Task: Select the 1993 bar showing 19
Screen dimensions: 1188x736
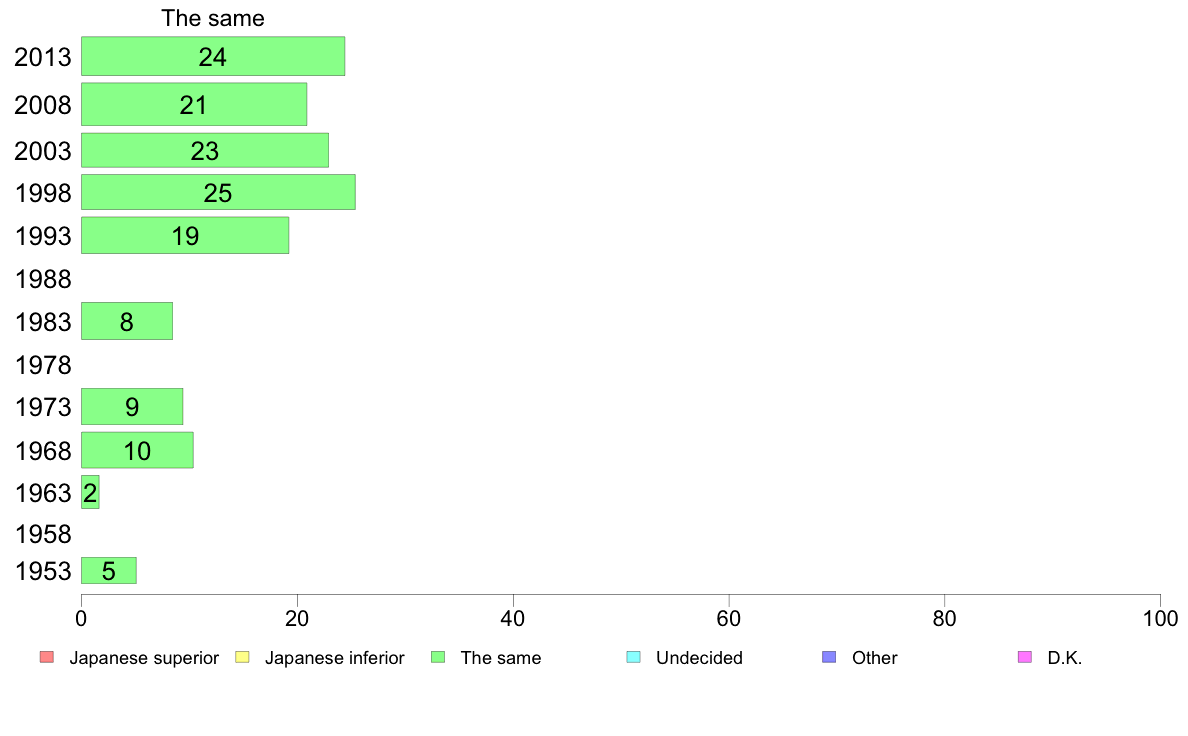Action: (185, 236)
